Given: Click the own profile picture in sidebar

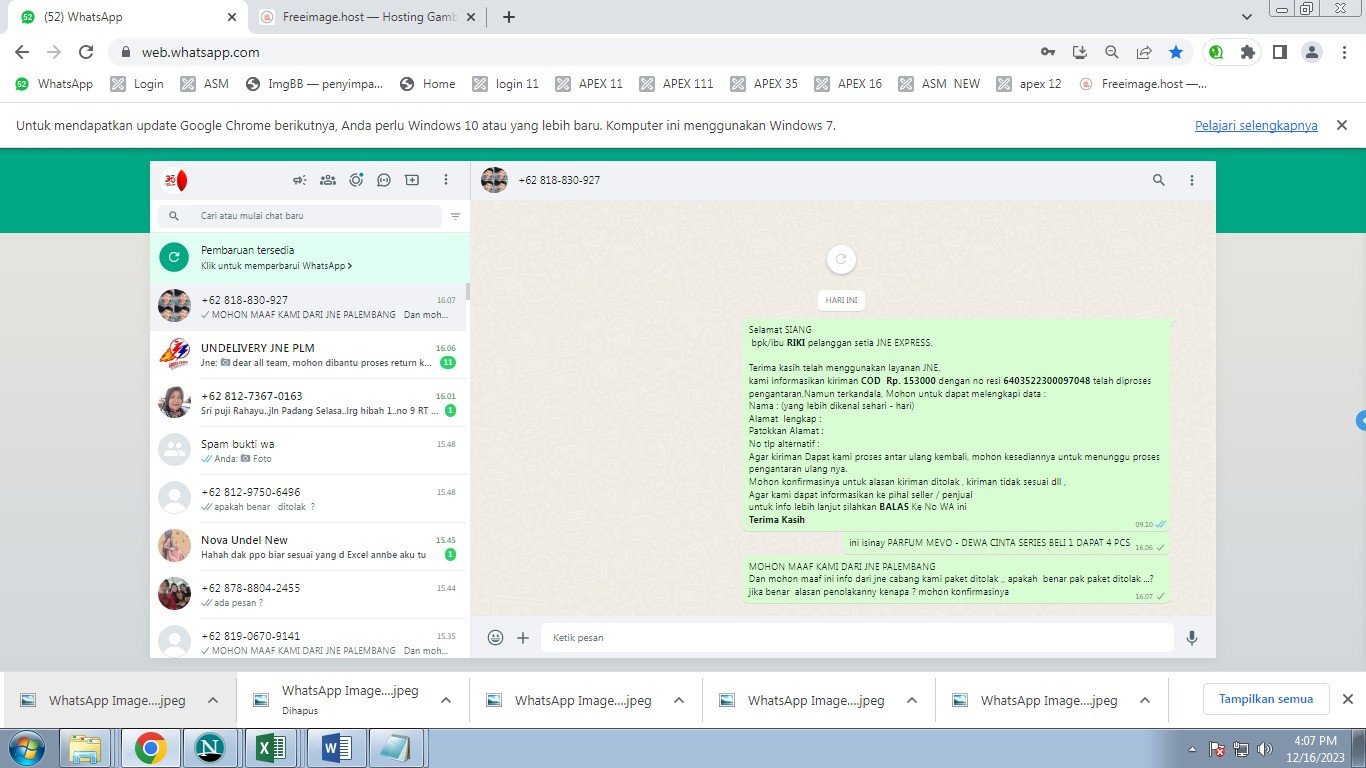Looking at the screenshot, I should (x=175, y=180).
